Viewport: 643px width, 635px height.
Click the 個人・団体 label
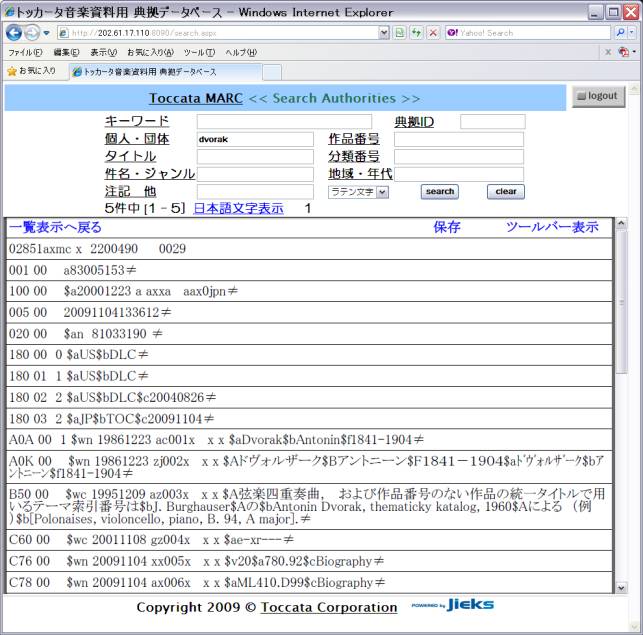(x=137, y=139)
